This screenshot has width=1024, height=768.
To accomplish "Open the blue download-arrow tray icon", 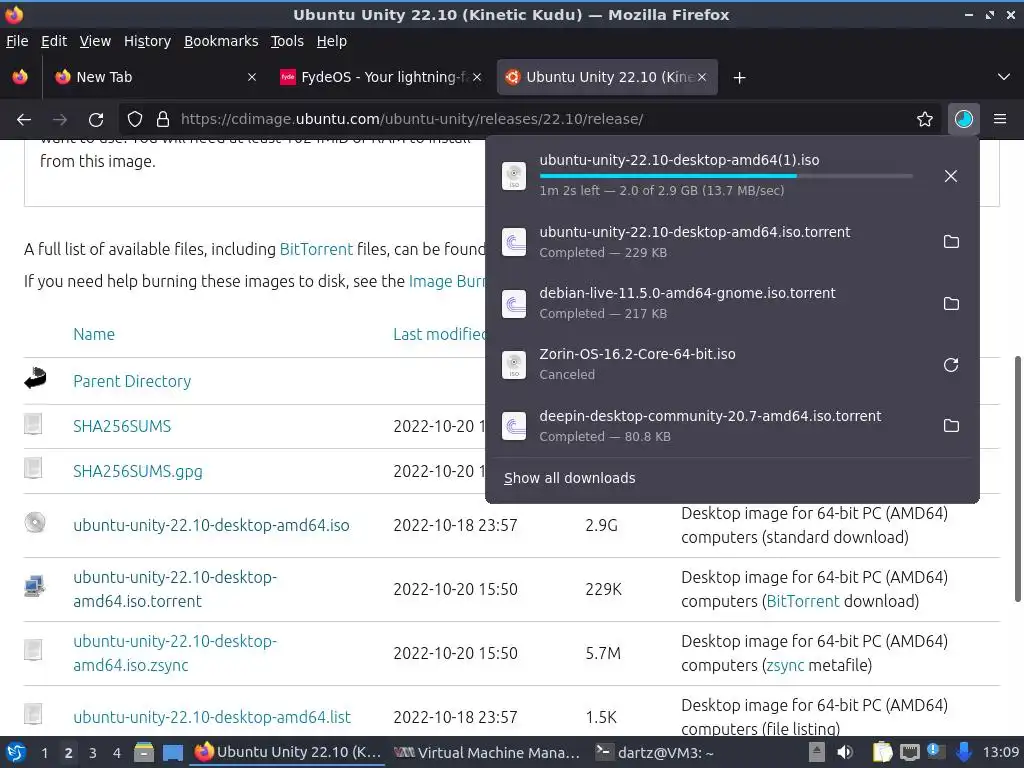I will click(x=964, y=752).
